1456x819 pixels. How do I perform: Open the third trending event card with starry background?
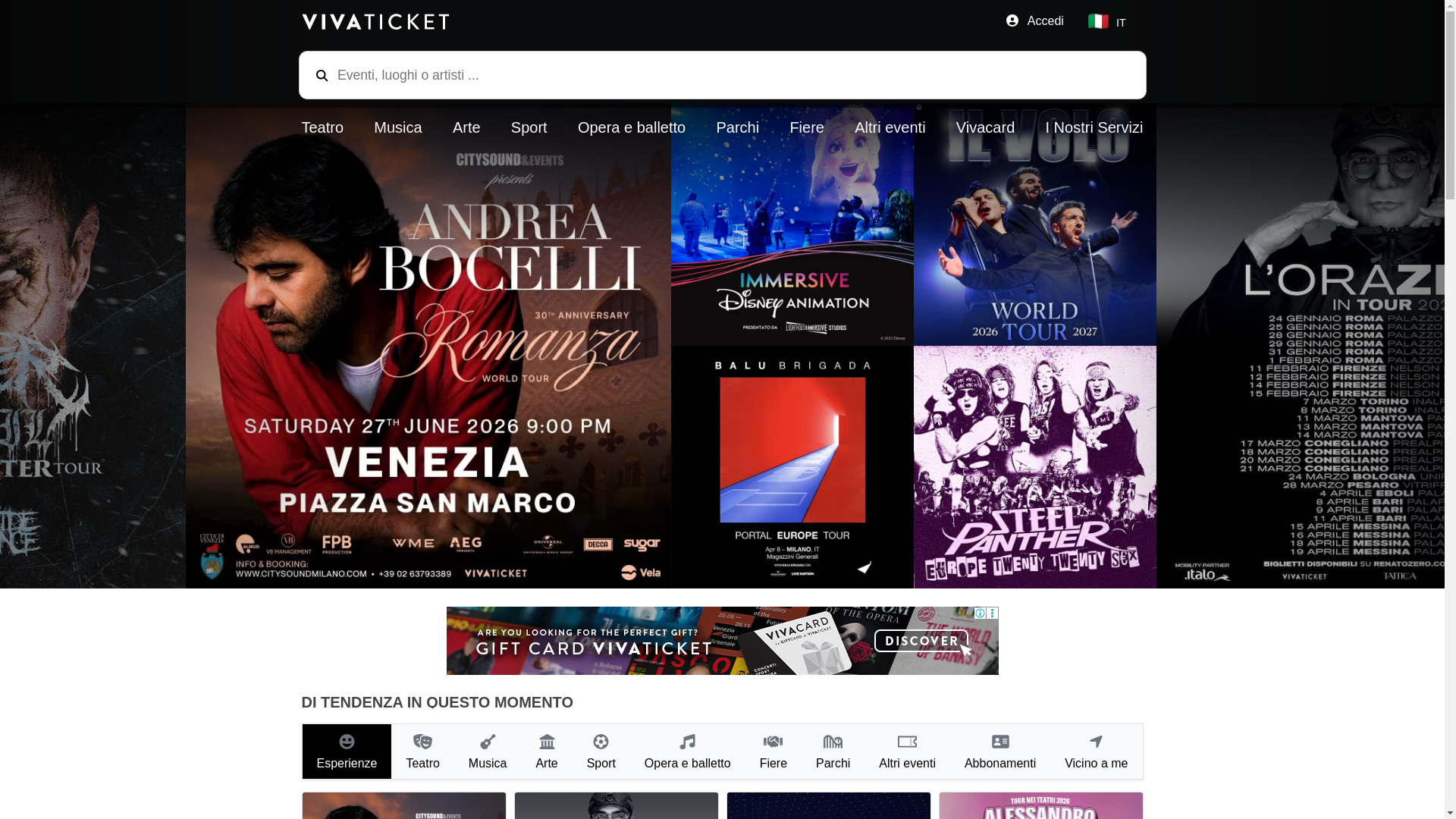829,805
